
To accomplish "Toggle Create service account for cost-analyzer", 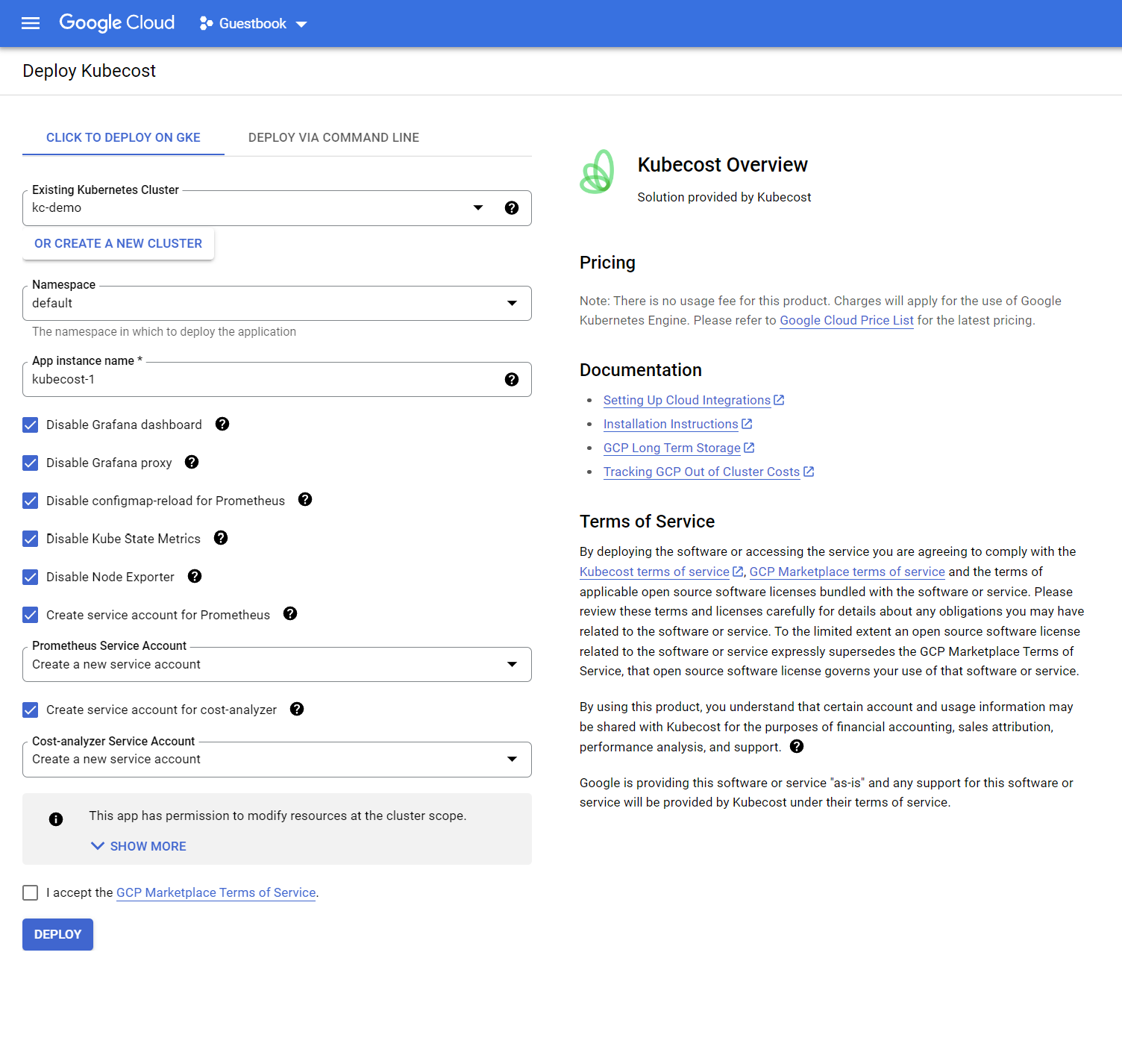I will [x=31, y=710].
